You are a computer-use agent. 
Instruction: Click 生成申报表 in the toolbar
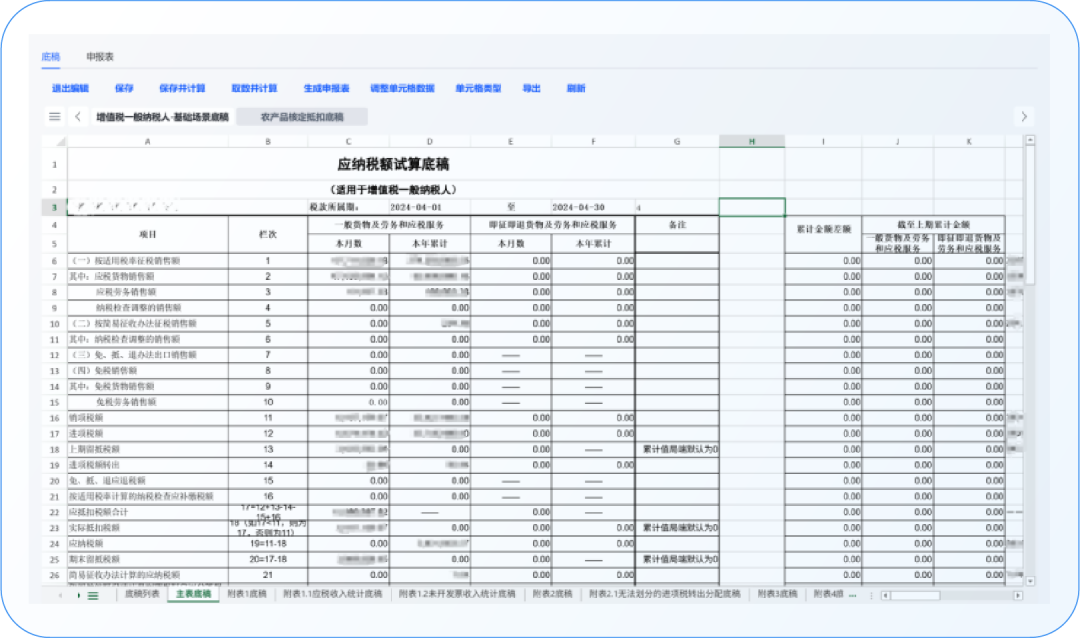coord(326,88)
